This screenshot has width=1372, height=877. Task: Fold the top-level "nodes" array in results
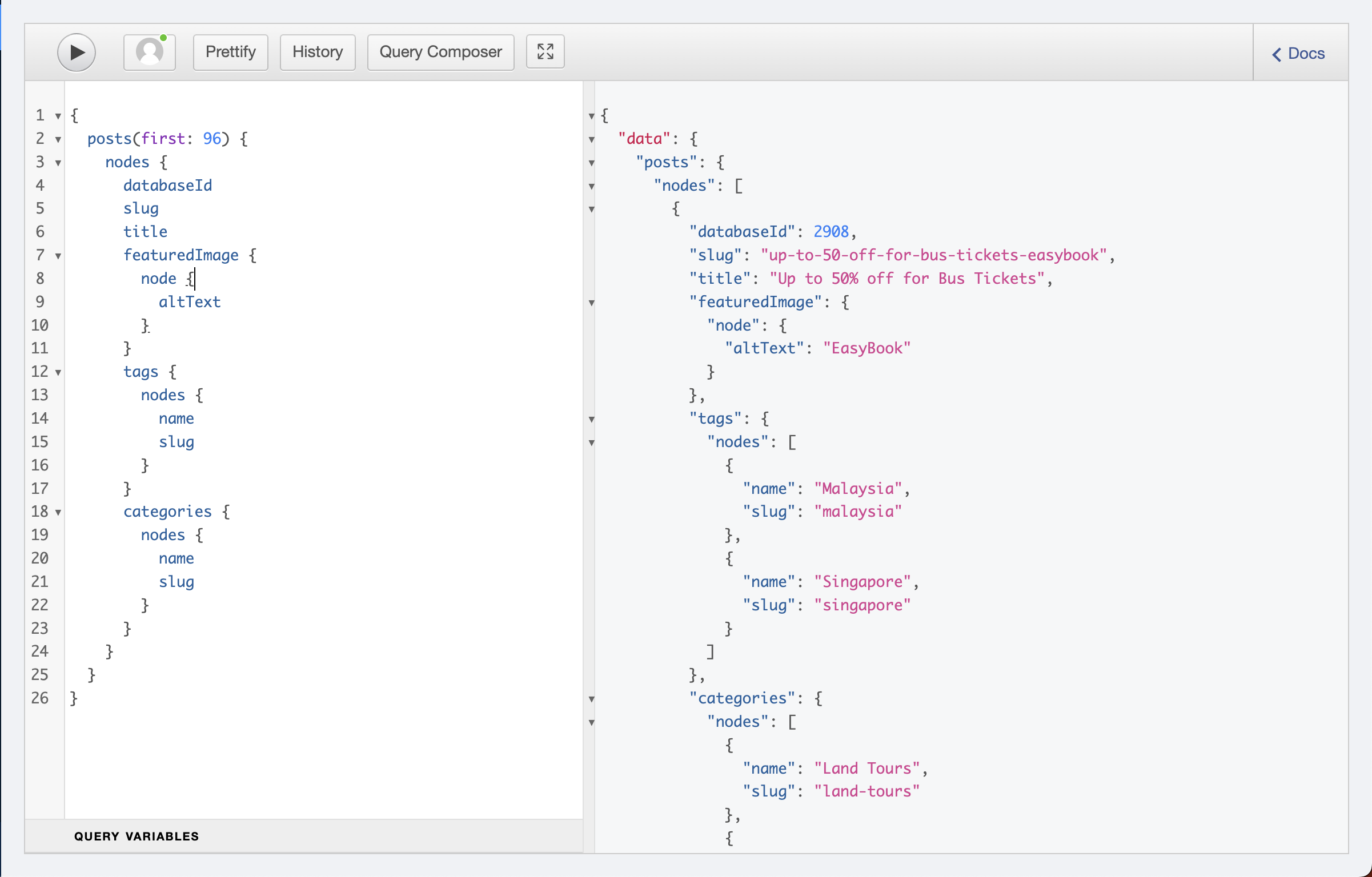(591, 187)
